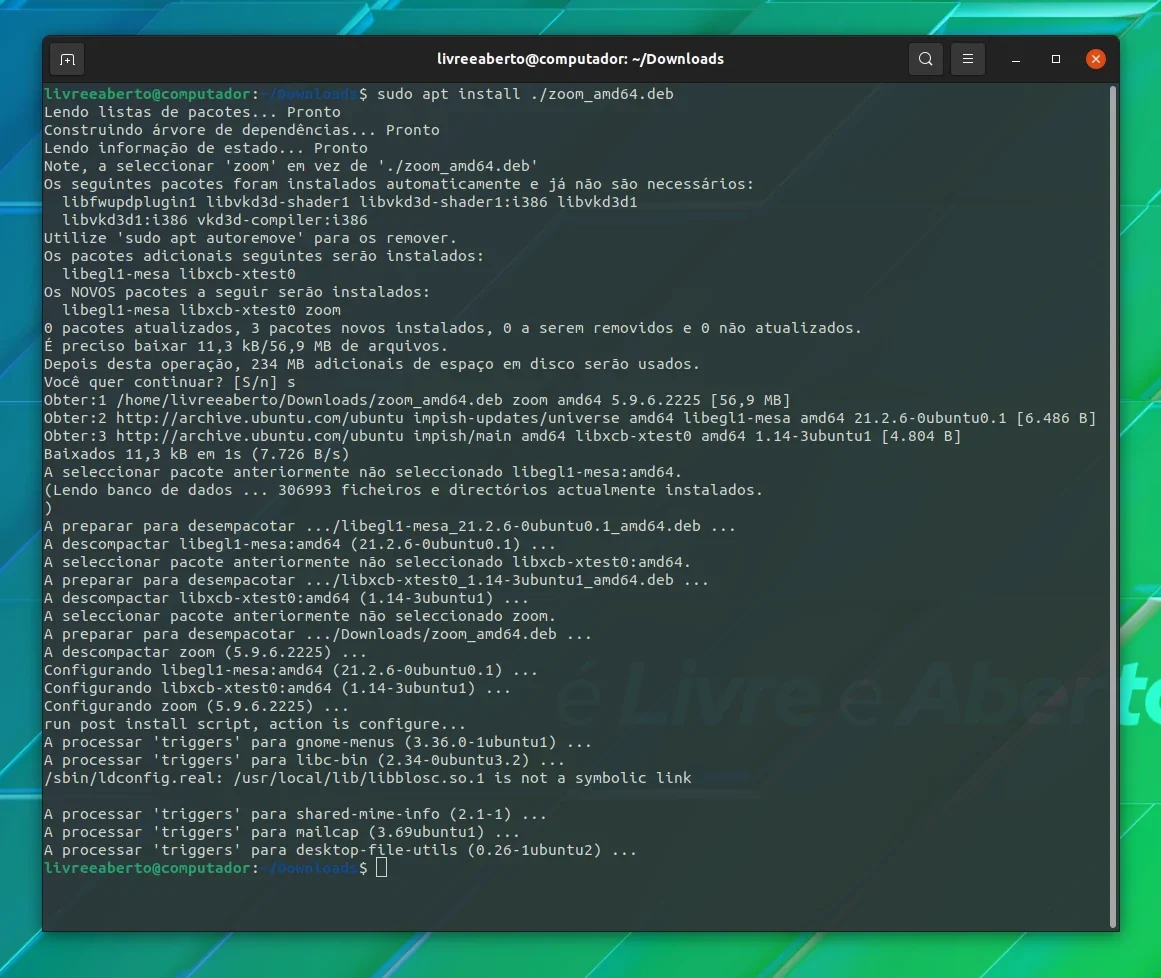Click the 'Obter:2' archive.ubuntu.com URL line
The image size is (1161, 978).
click(570, 418)
